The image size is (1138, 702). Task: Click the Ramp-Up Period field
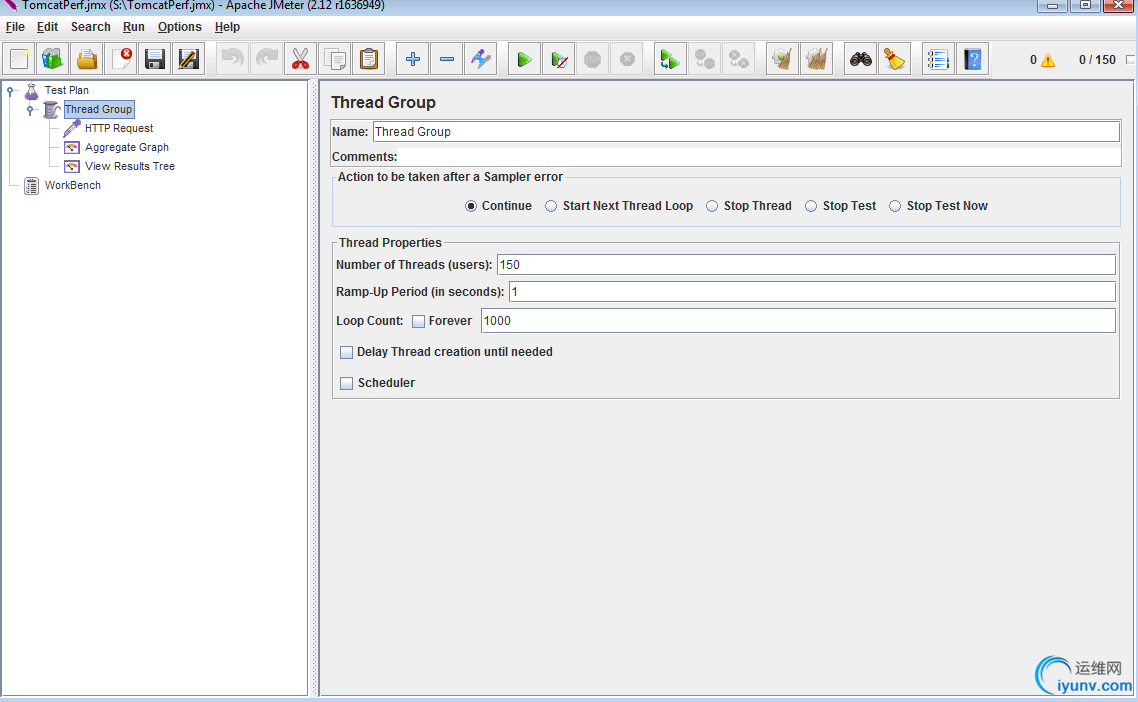click(812, 292)
